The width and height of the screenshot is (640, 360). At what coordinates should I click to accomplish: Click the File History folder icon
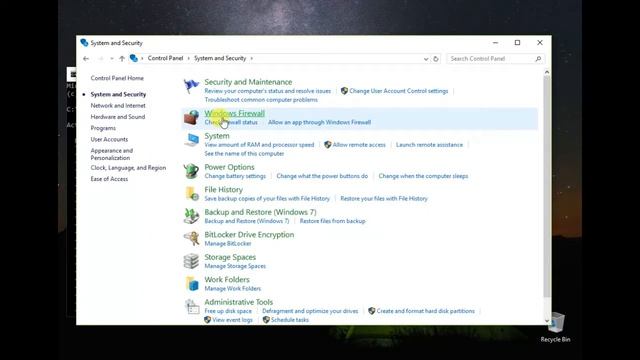click(191, 193)
